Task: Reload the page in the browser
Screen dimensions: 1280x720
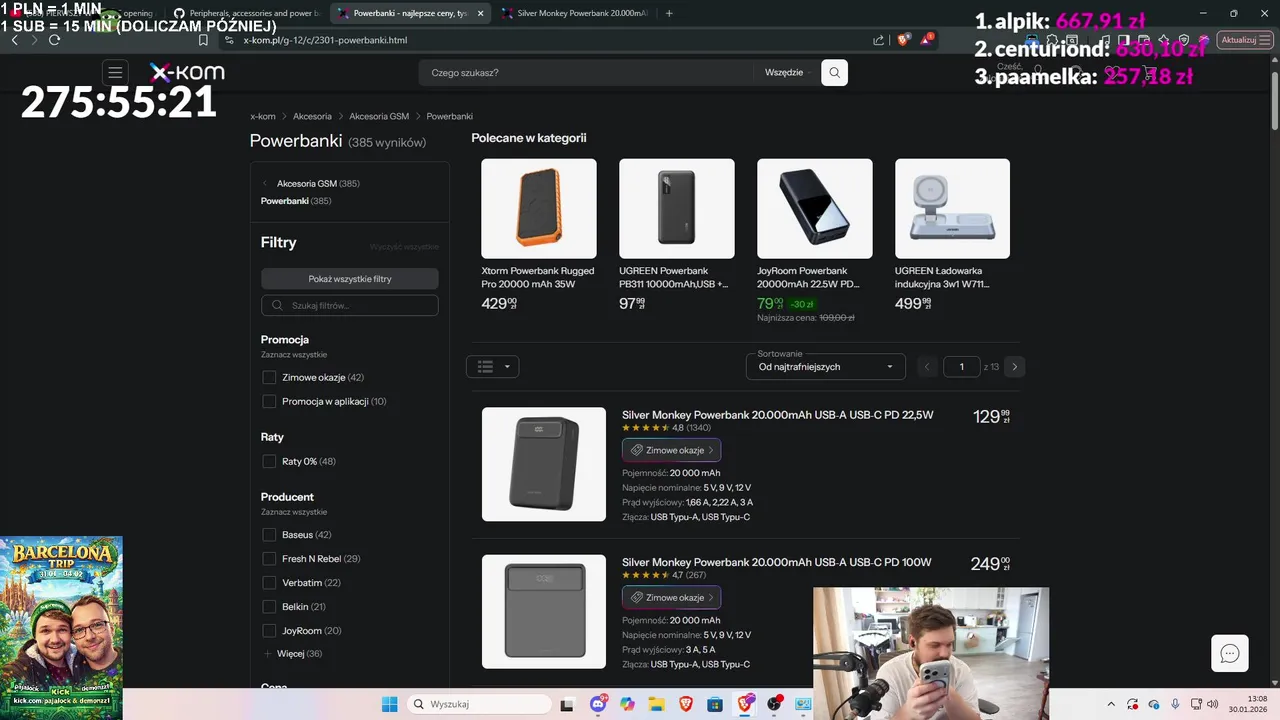Action: tap(54, 40)
